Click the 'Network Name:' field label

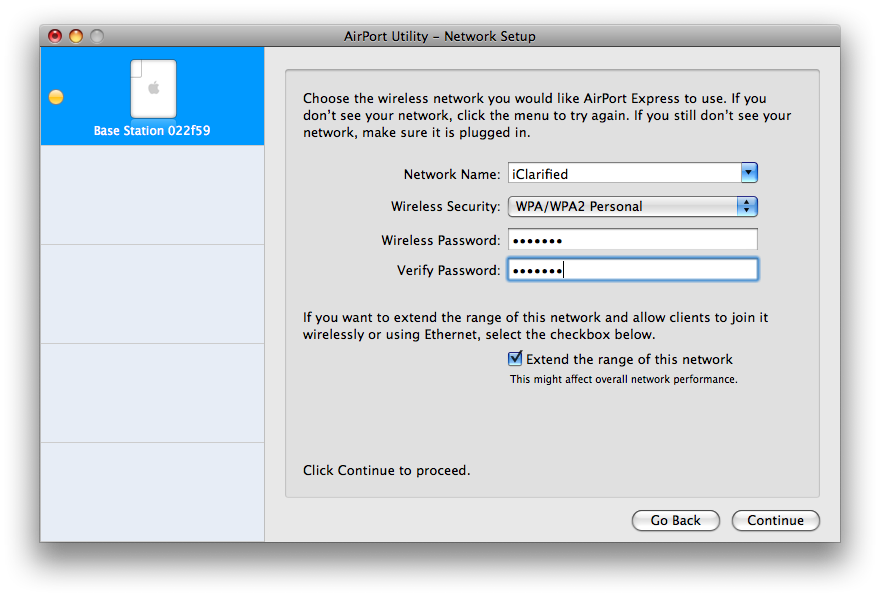(x=452, y=174)
